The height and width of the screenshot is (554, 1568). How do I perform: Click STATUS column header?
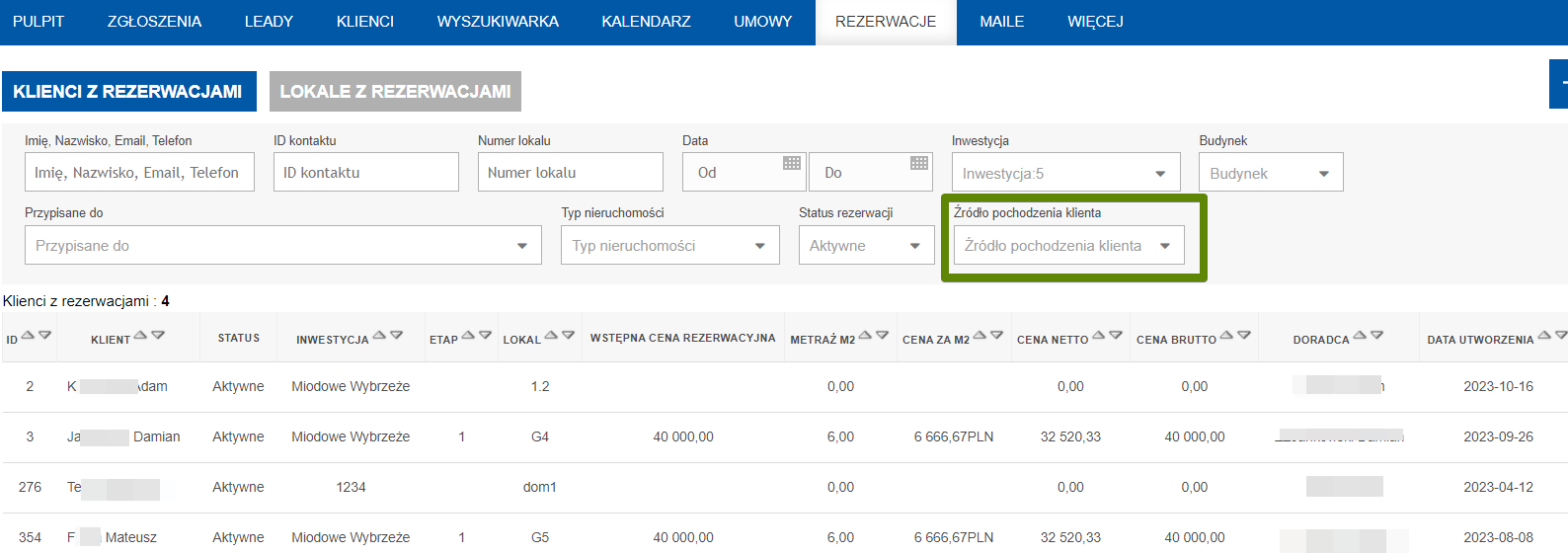coord(239,338)
